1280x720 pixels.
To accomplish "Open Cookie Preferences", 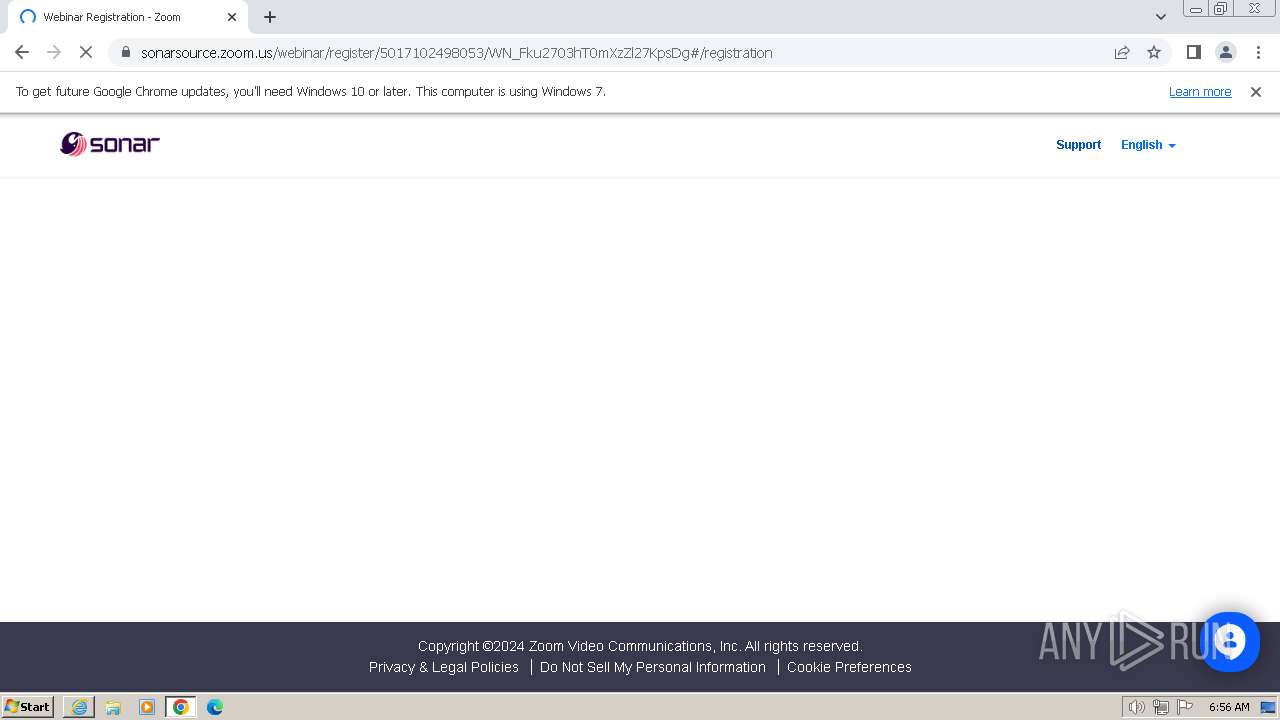I will tap(849, 667).
